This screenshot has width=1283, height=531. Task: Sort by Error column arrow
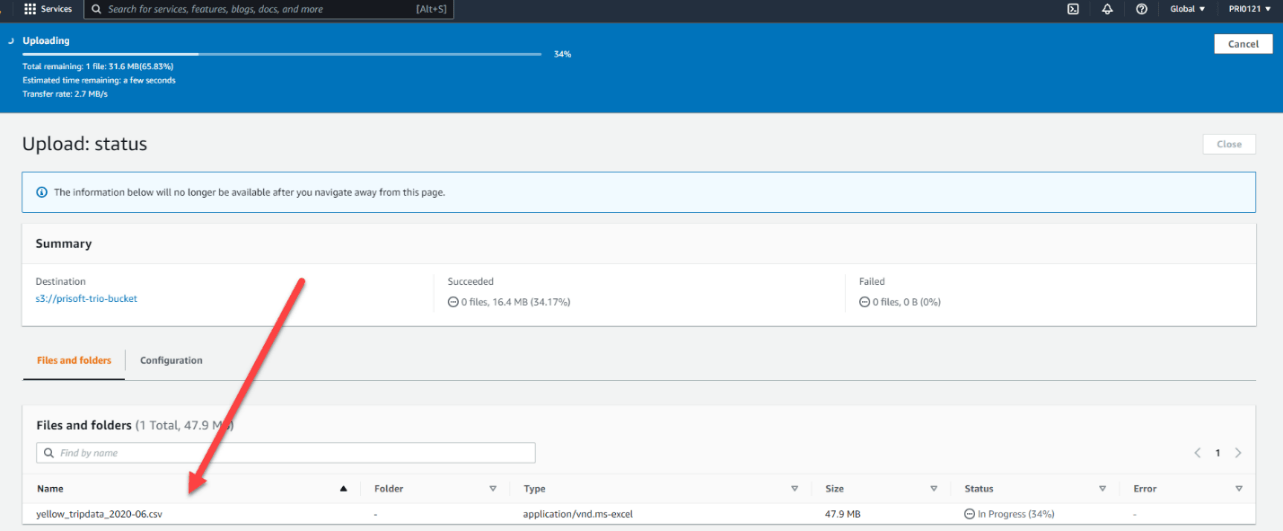(x=1239, y=489)
